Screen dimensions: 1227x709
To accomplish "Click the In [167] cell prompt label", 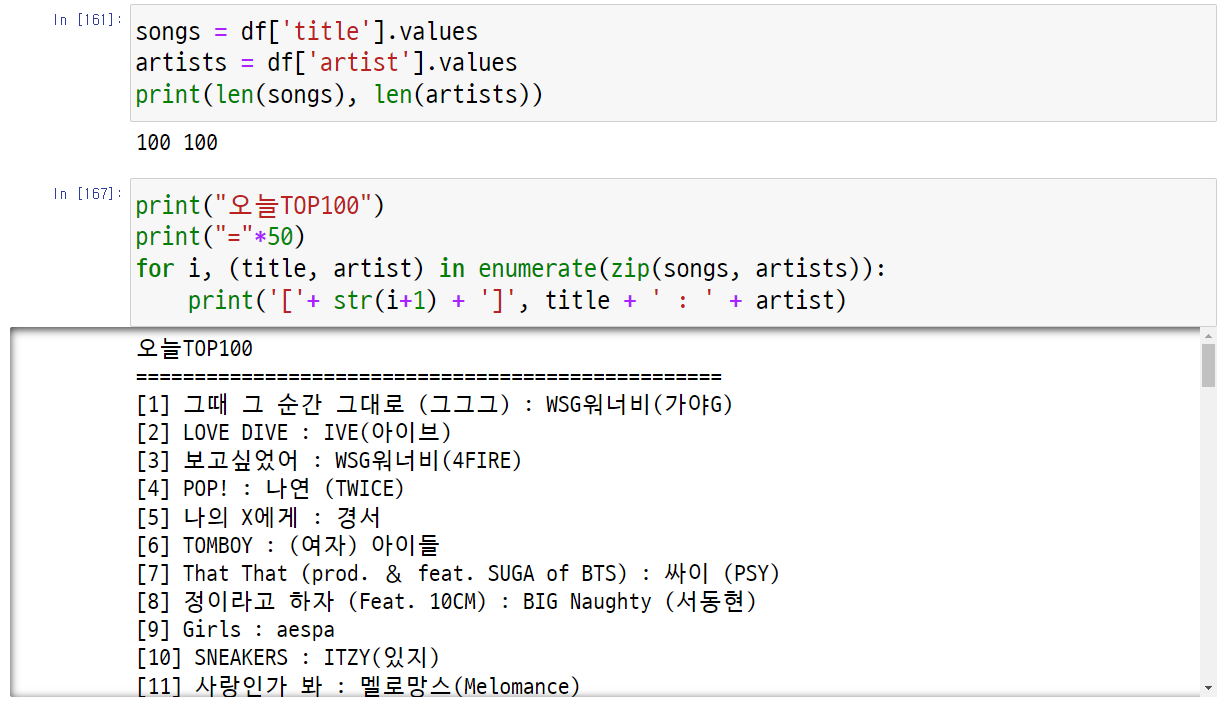I will pyautogui.click(x=89, y=193).
